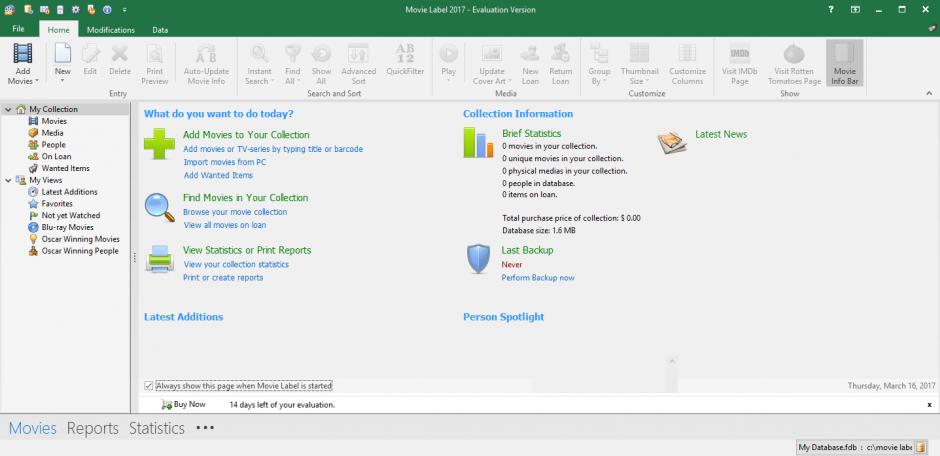Click the printer View Statistics icon
940x456 pixels.
coord(159,259)
